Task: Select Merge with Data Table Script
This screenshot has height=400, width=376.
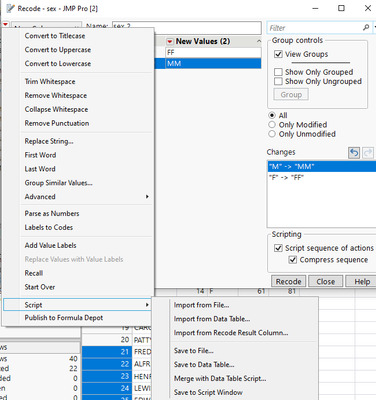Action: [x=220, y=379]
